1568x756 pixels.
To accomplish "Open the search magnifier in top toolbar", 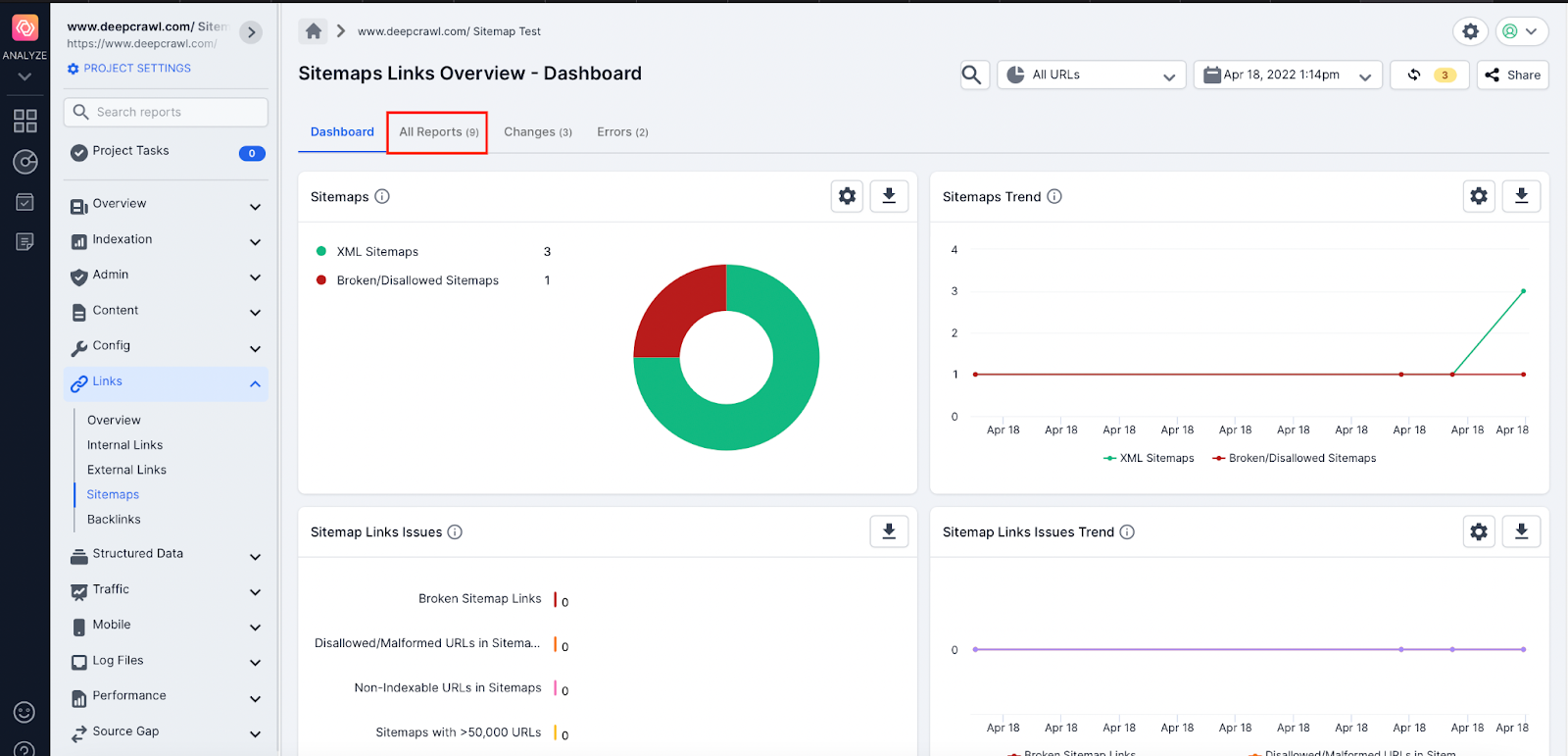I will click(971, 75).
